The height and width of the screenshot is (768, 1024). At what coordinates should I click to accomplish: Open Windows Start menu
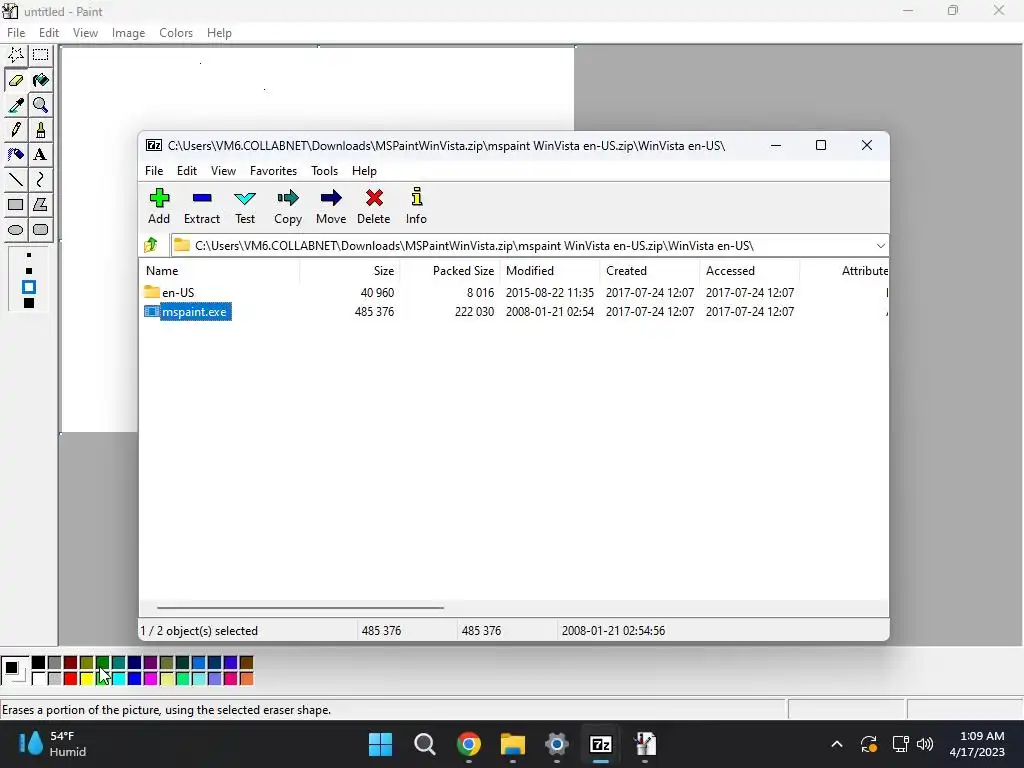tap(380, 744)
